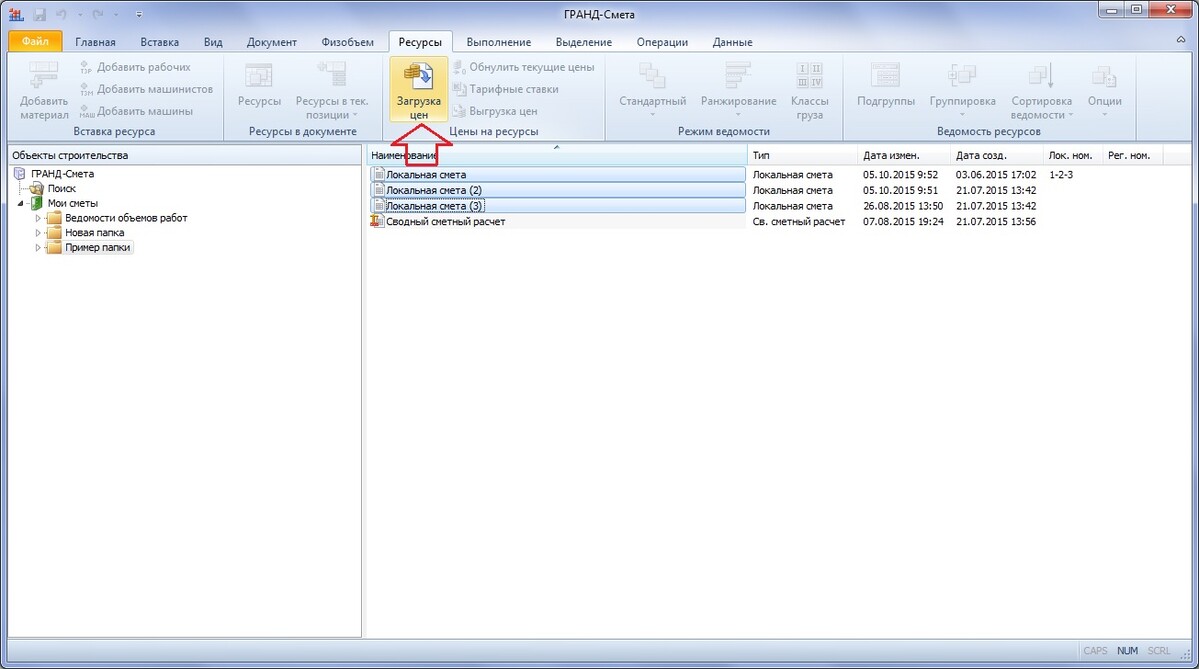This screenshot has width=1199, height=669.
Task: Open Группировка dropdown
Action: 962,90
